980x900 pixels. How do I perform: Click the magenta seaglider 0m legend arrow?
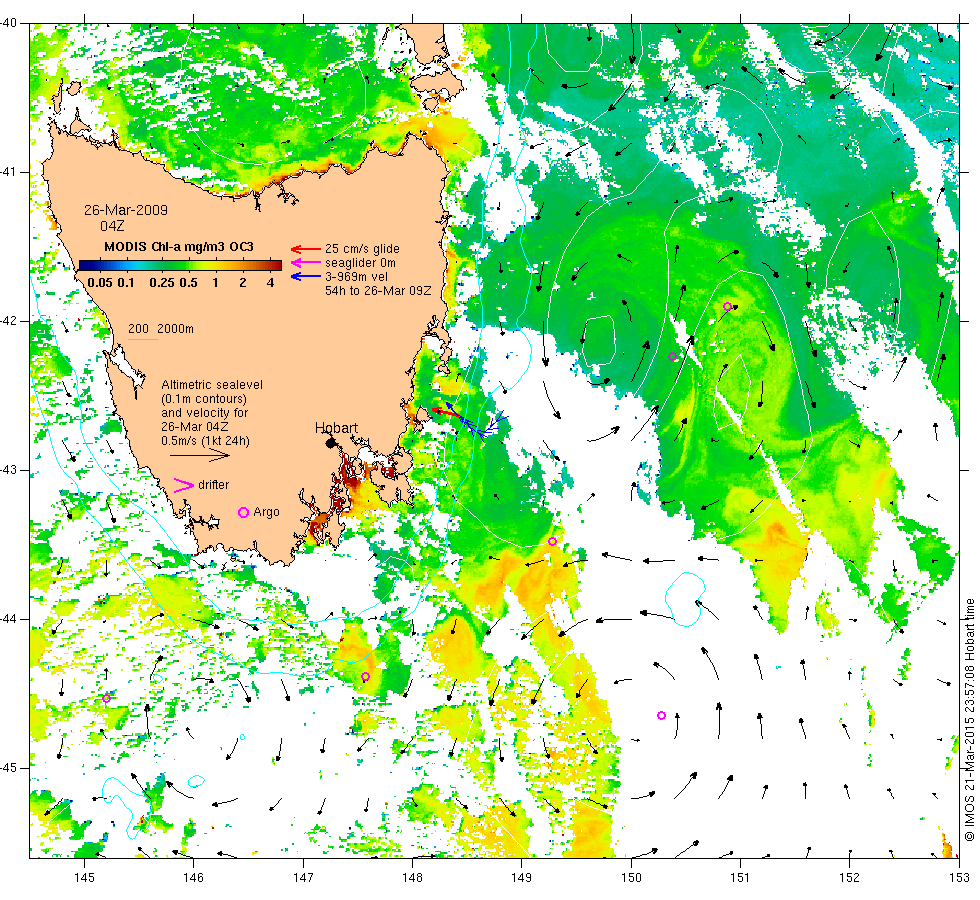pyautogui.click(x=306, y=263)
